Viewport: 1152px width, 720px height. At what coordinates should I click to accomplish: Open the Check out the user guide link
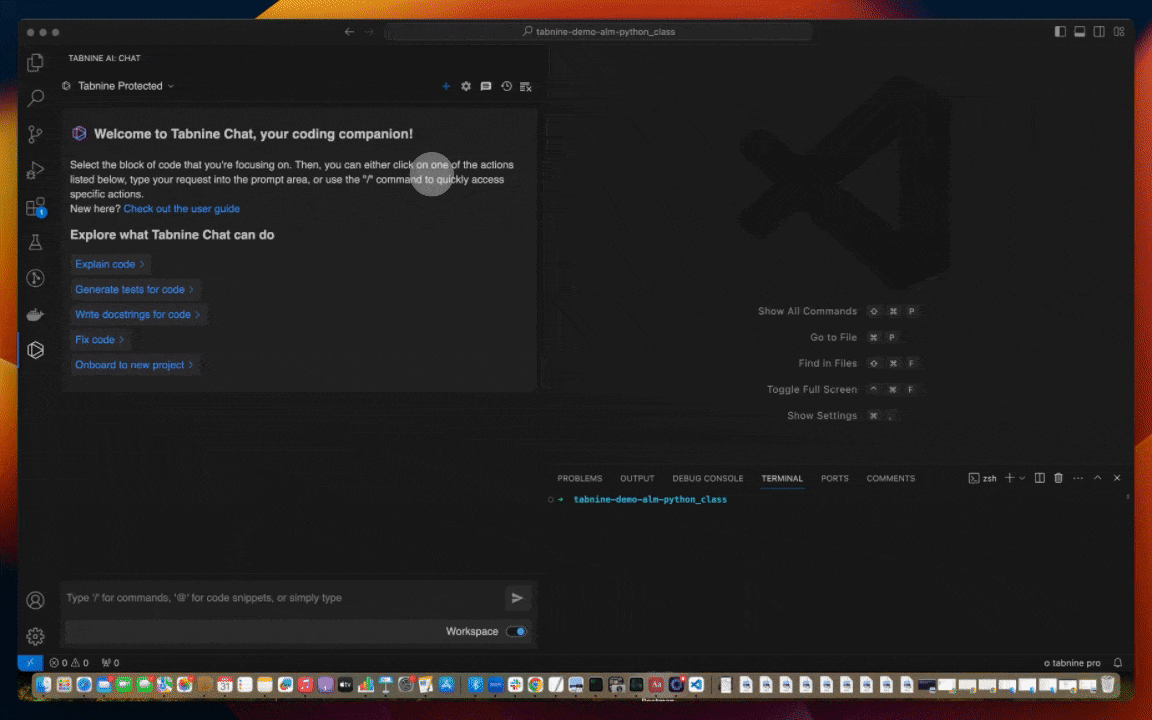click(182, 209)
